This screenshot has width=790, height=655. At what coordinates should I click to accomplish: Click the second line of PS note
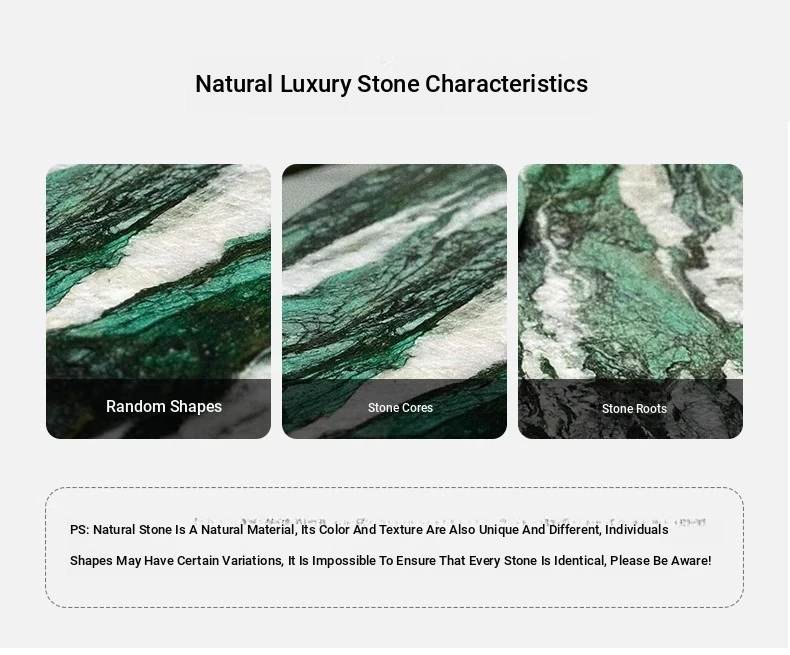(x=390, y=561)
